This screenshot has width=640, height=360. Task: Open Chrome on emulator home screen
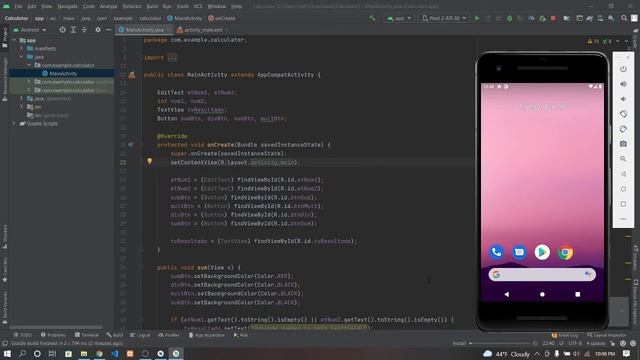pos(565,252)
